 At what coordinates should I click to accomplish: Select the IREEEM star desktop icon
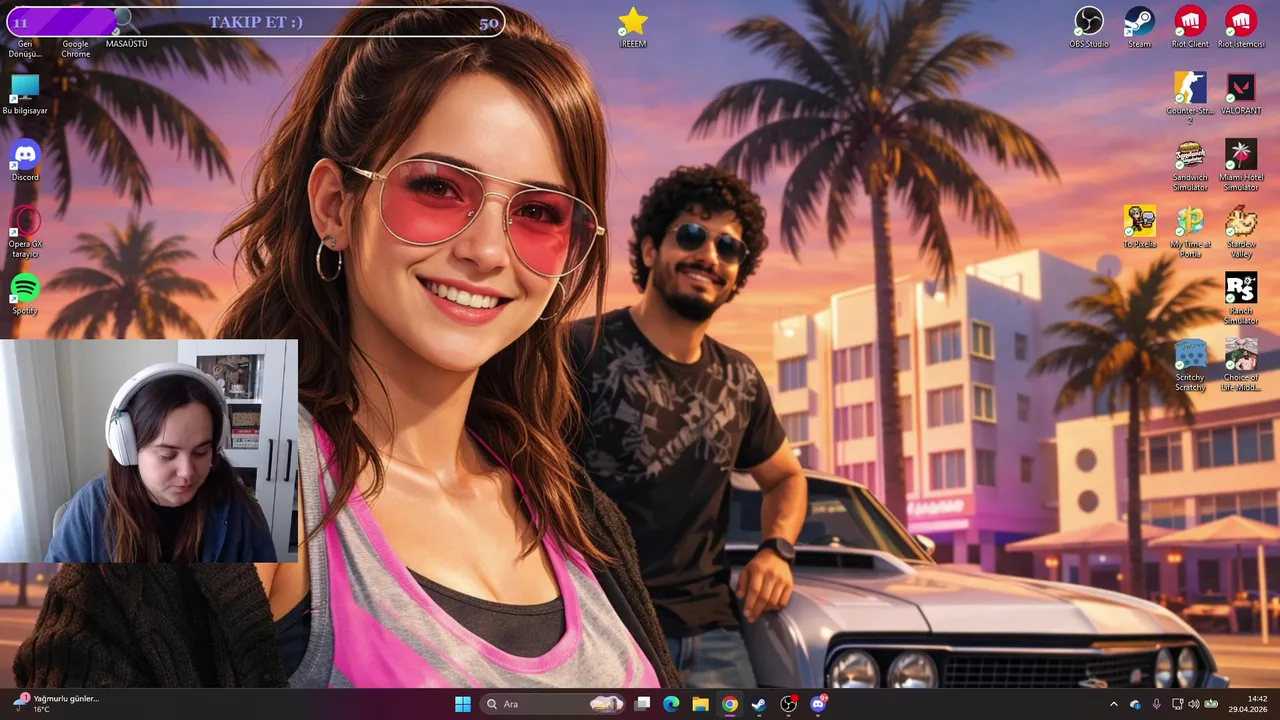pos(633,27)
